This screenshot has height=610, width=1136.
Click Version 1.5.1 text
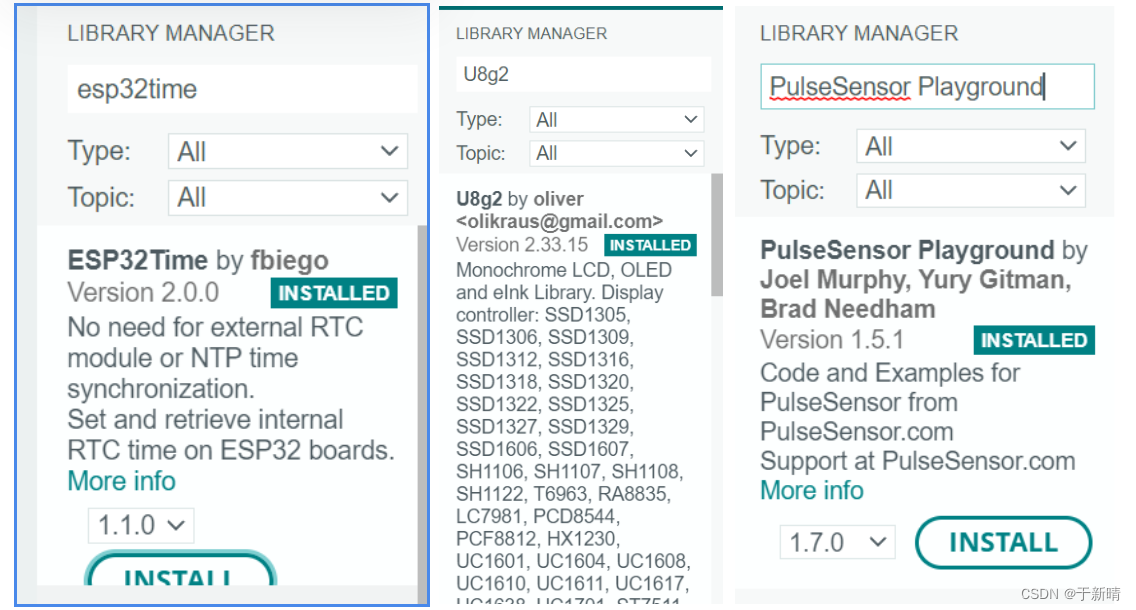tap(832, 340)
